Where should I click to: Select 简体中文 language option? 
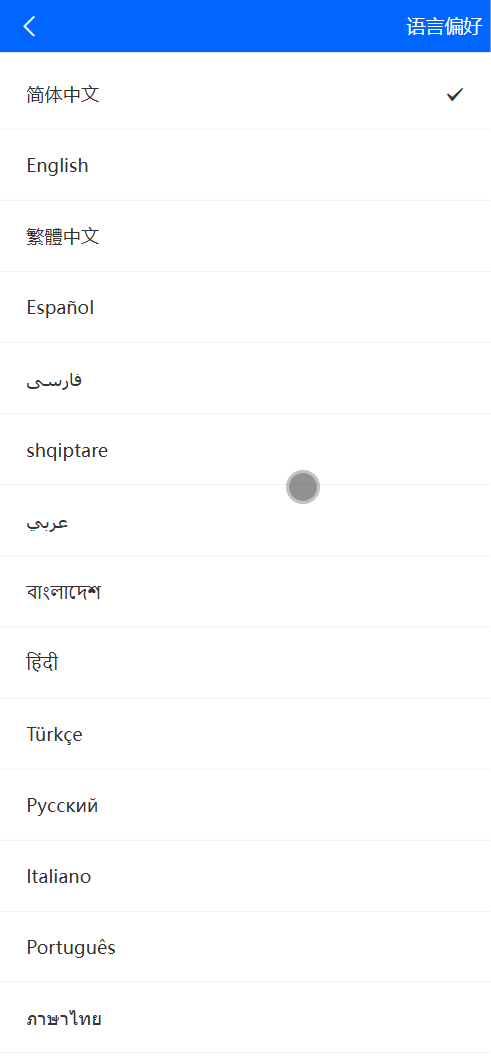coord(245,94)
